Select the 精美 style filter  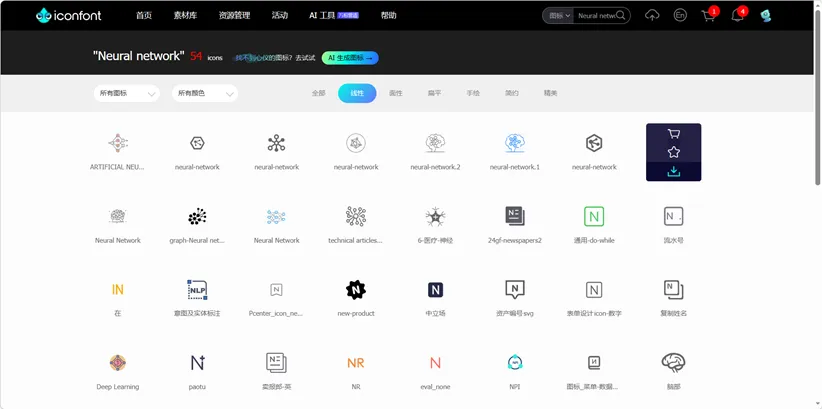pos(550,93)
